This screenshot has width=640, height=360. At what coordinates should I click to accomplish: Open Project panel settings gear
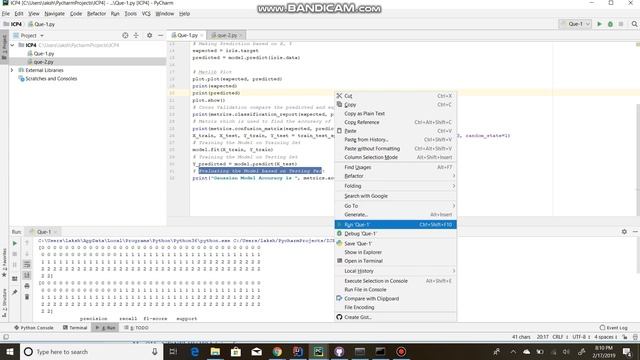click(149, 36)
